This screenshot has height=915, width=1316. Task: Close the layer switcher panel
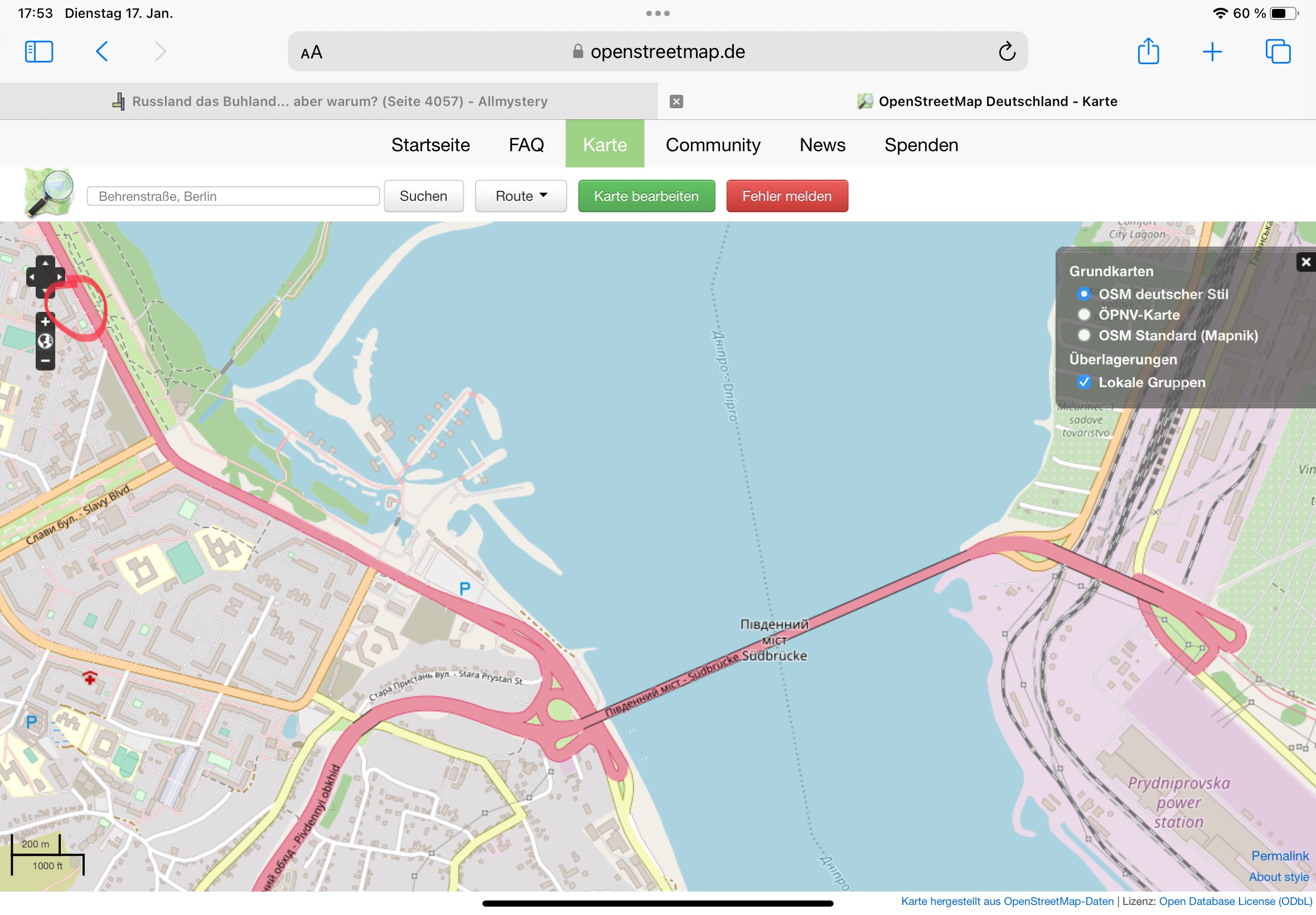coord(1306,262)
